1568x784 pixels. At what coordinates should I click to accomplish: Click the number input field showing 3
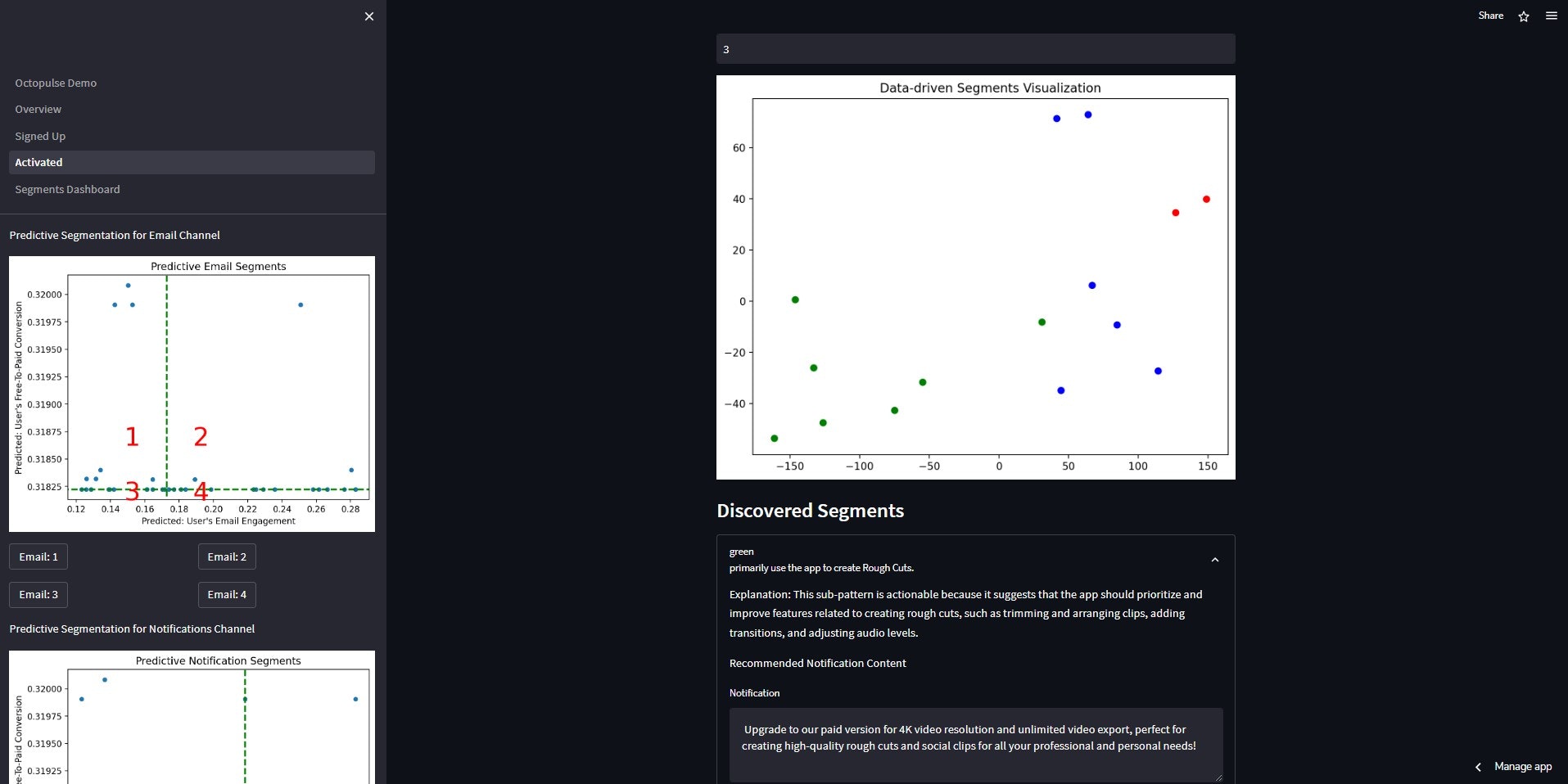point(975,49)
